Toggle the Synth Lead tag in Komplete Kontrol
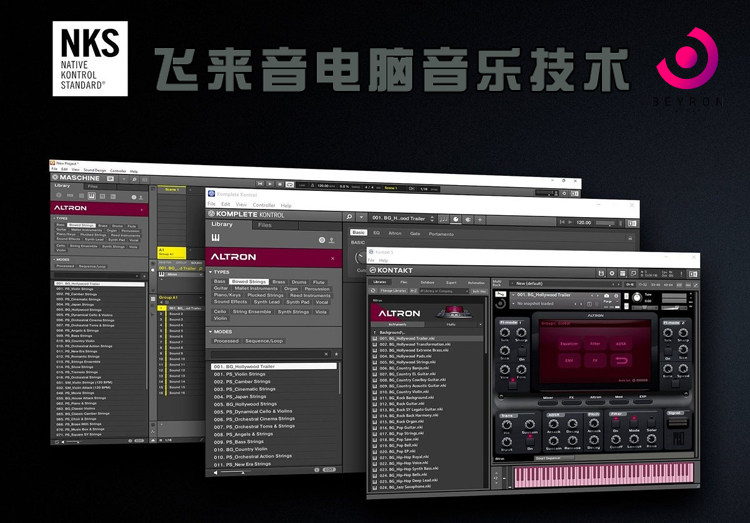 [x=267, y=302]
